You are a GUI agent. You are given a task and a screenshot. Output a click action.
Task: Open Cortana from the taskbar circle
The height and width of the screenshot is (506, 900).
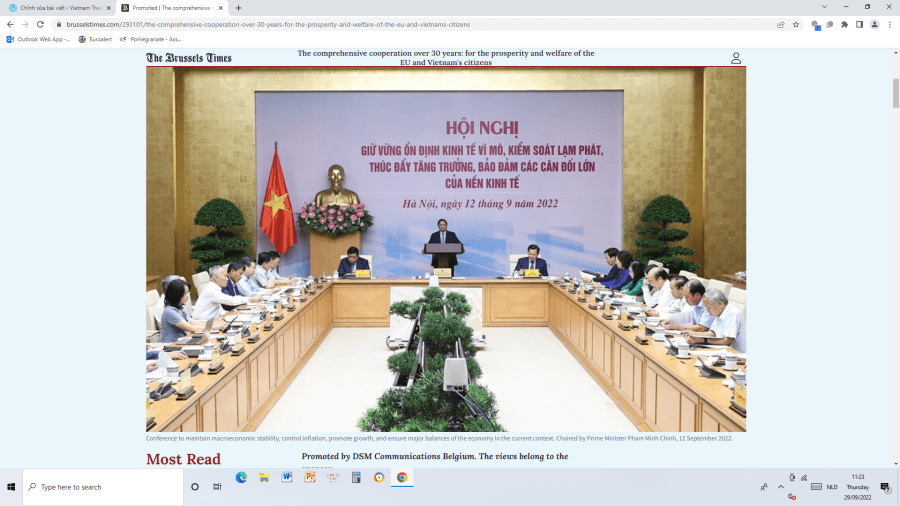click(195, 486)
